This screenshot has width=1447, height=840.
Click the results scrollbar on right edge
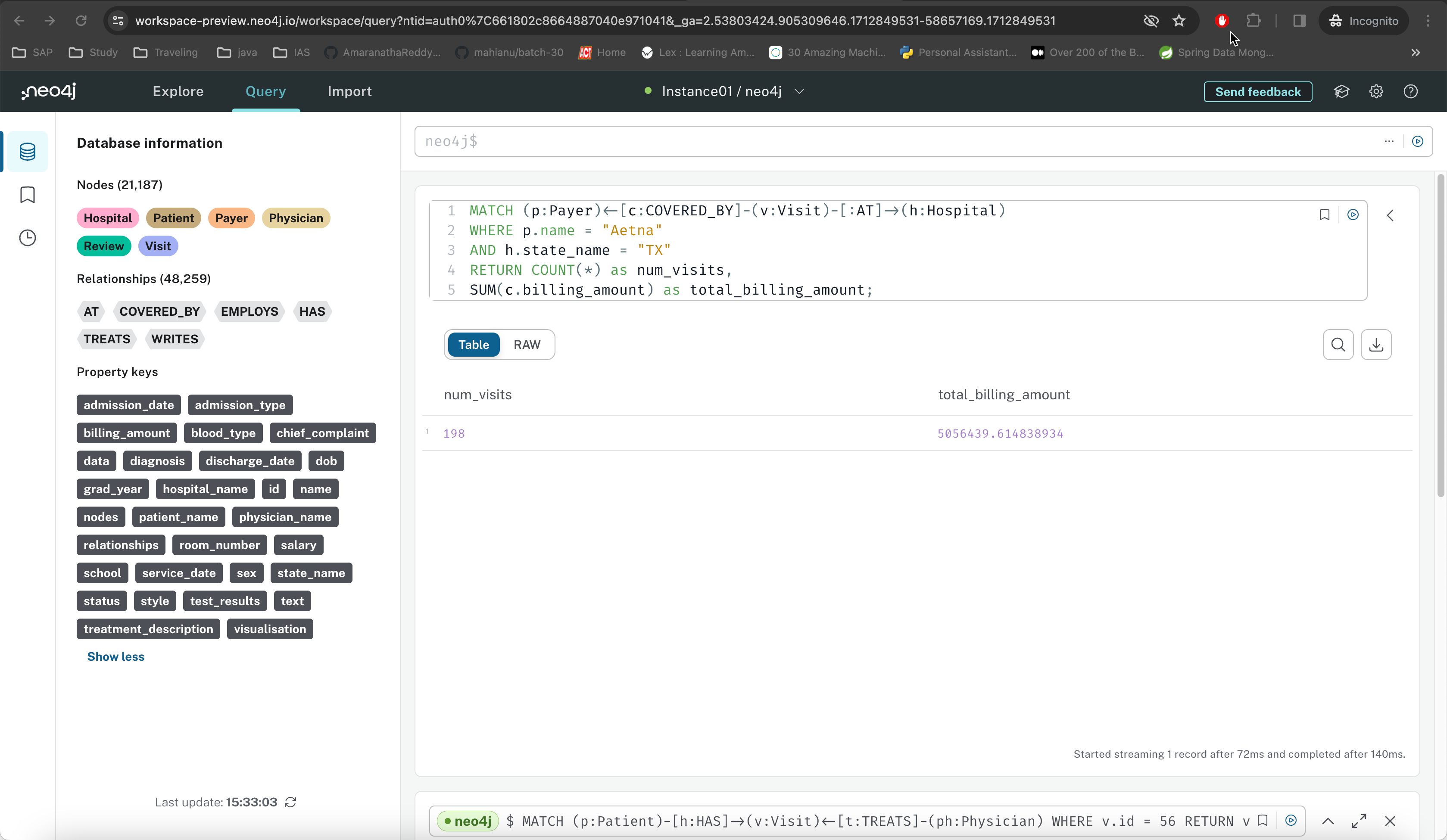point(1440,336)
